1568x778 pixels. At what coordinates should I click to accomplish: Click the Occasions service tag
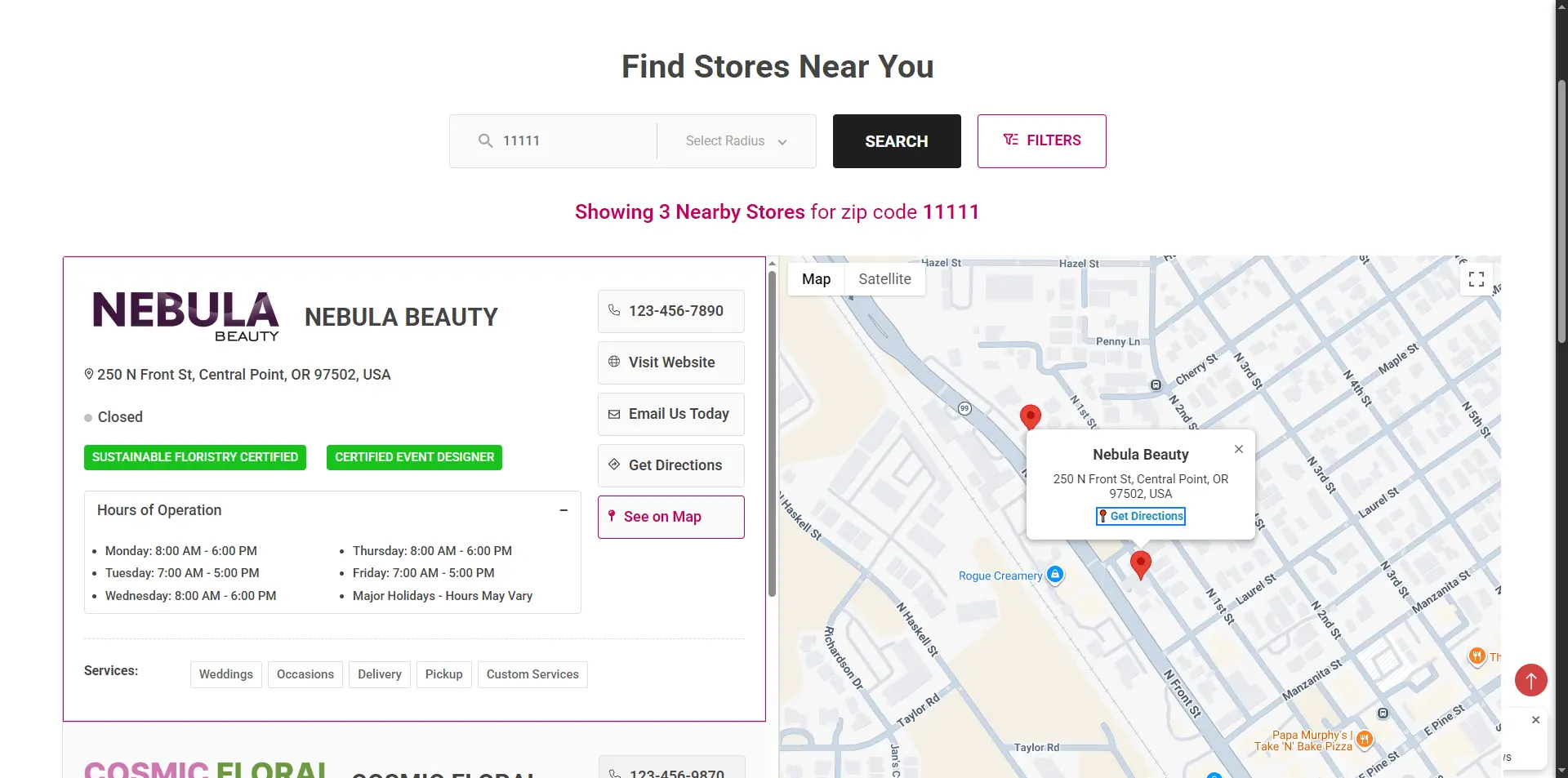tap(305, 674)
